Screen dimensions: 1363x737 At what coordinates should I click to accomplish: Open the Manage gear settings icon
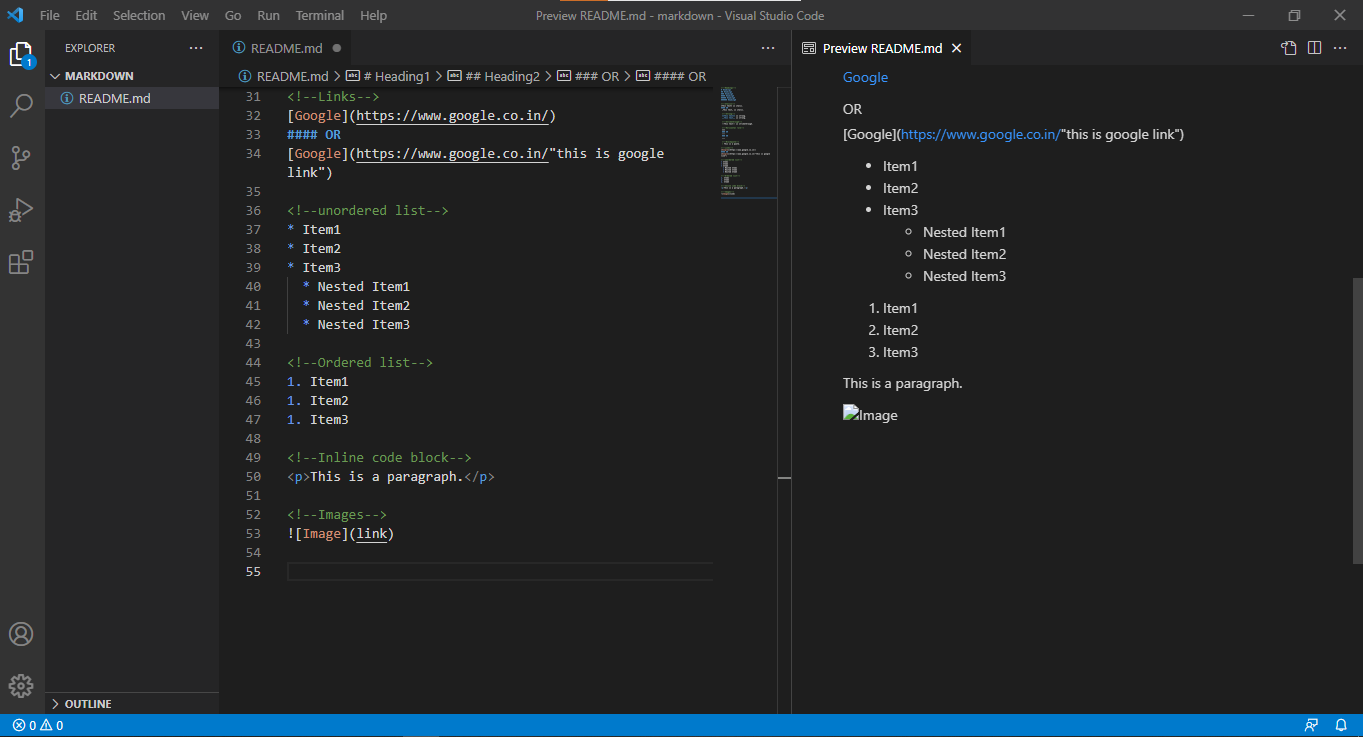coord(21,686)
